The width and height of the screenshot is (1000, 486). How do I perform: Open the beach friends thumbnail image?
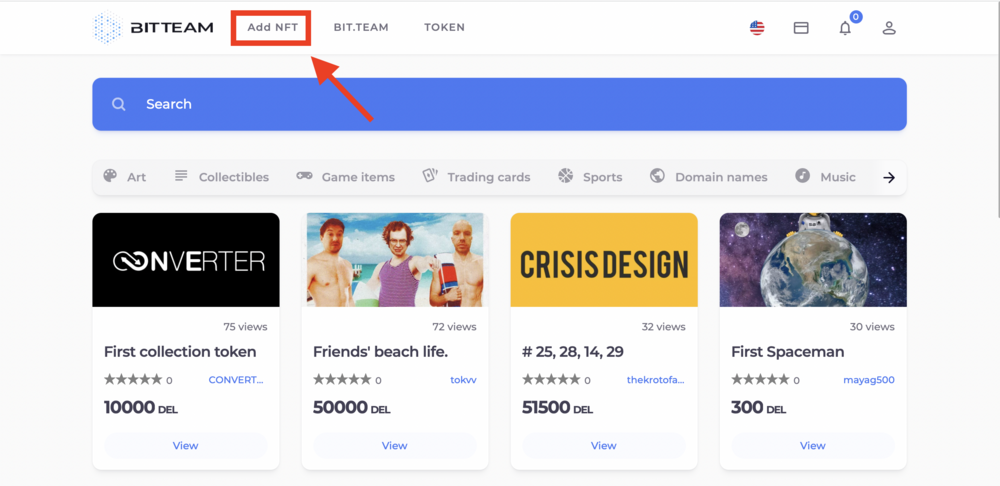pyautogui.click(x=395, y=260)
